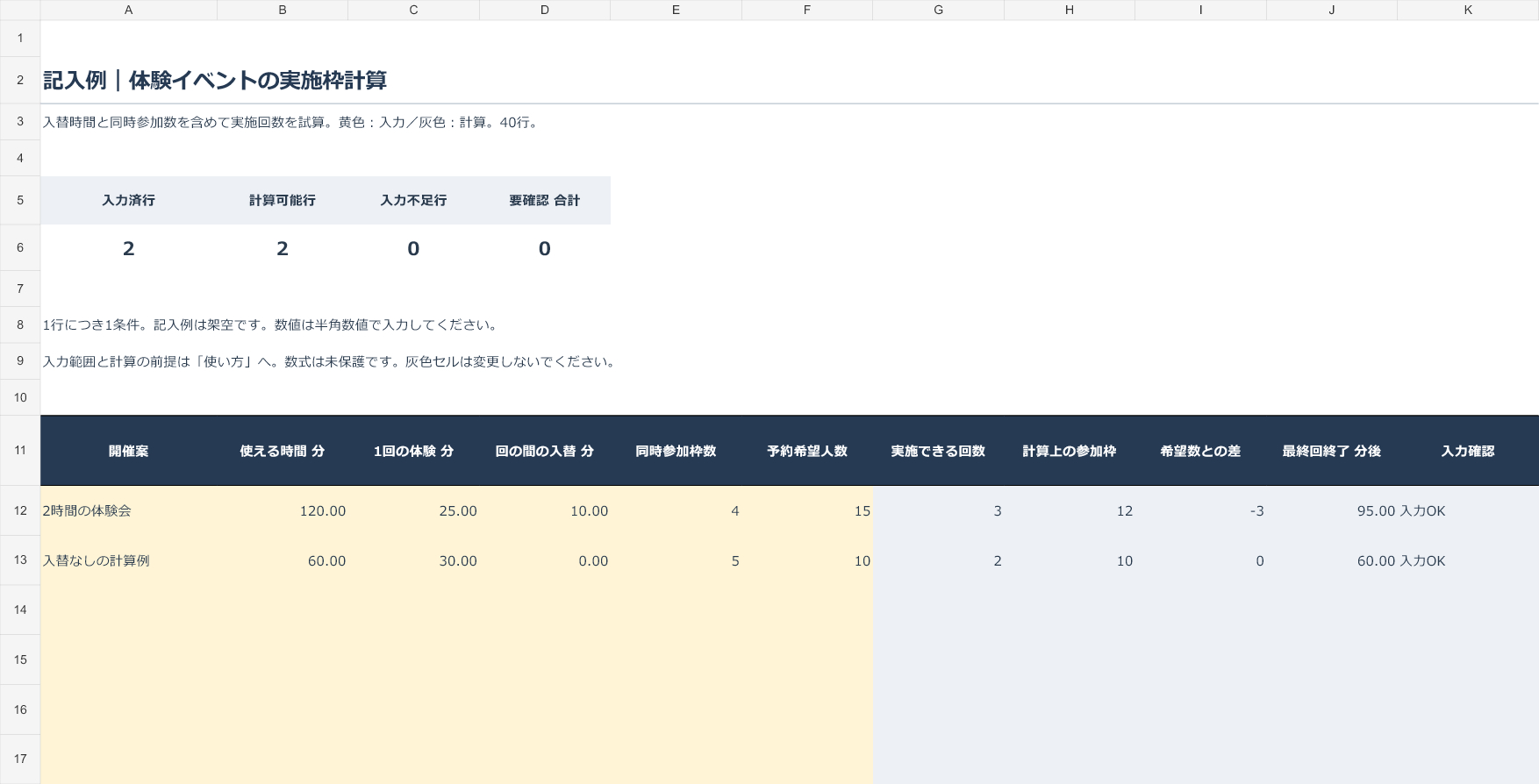The image size is (1539, 784).
Task: Click the 予約希望人数 table header
Action: (807, 452)
